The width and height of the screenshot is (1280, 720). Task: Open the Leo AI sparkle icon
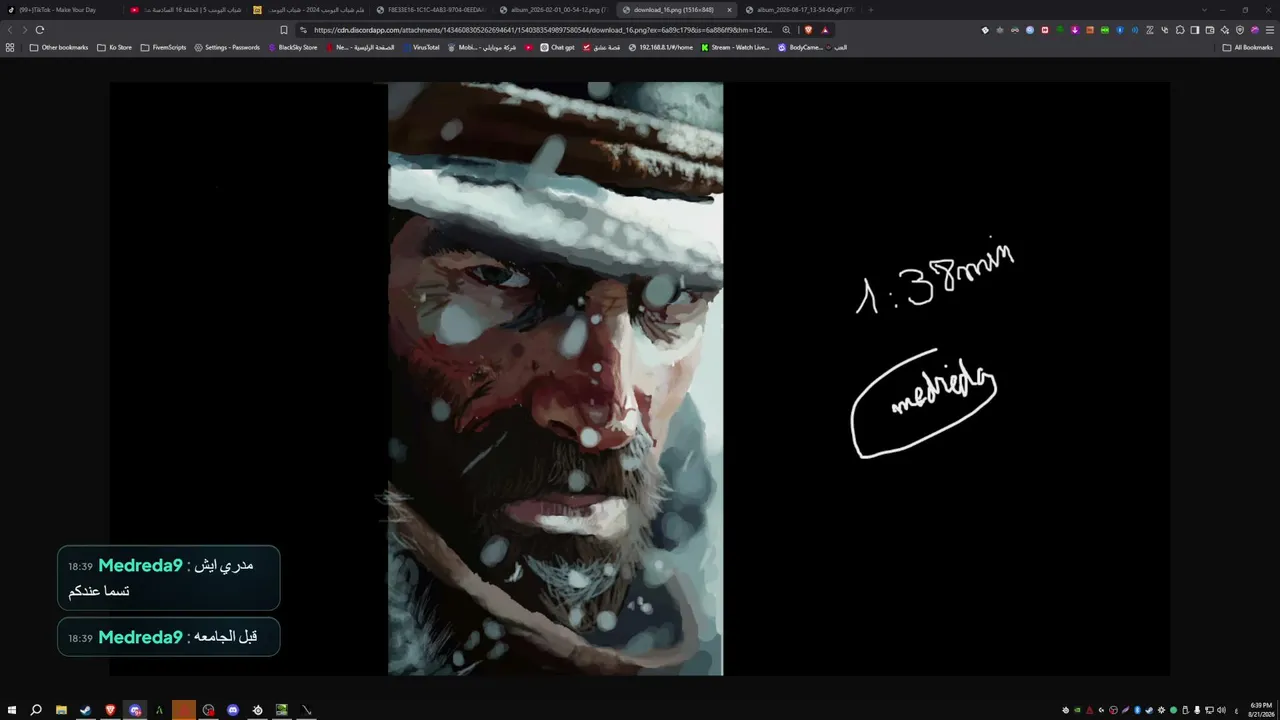coord(1225,30)
